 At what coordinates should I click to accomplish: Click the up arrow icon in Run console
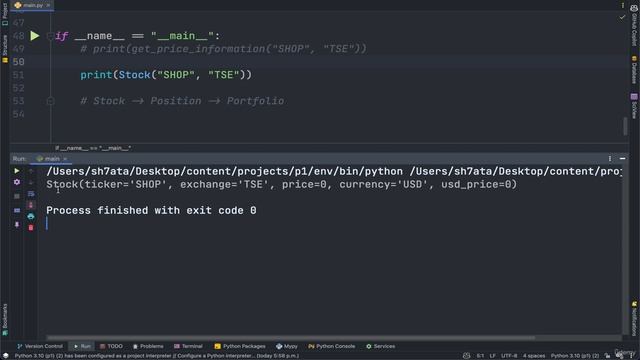[31, 171]
